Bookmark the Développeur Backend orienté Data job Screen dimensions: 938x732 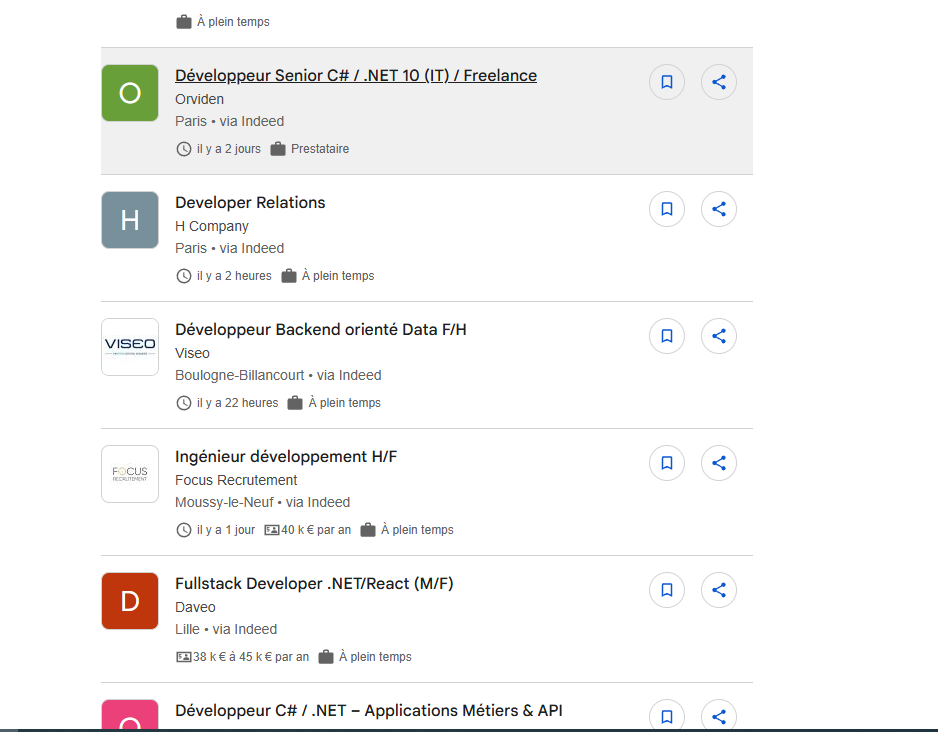(666, 336)
